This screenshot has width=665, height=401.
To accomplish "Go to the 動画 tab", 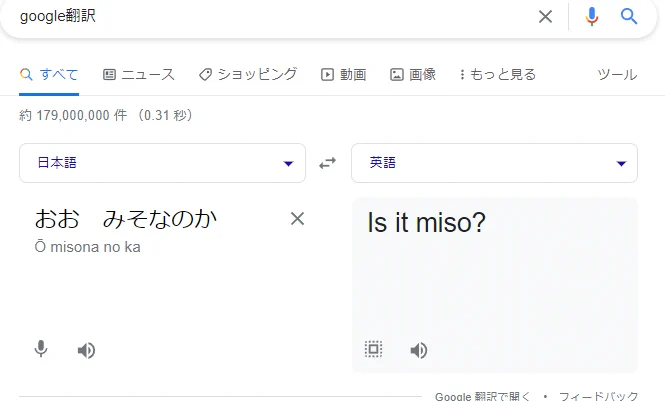I will point(344,75).
